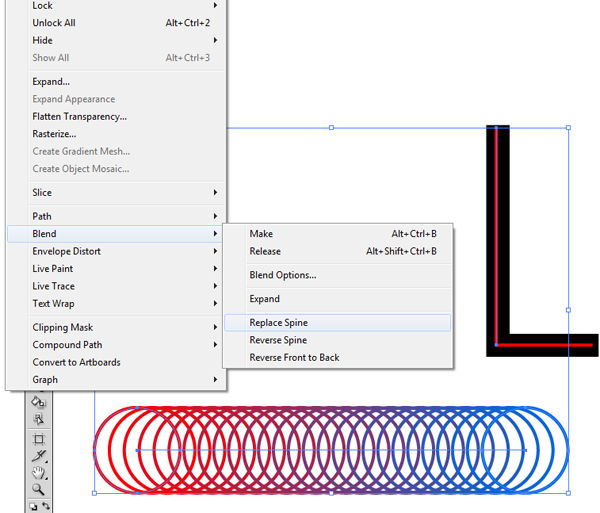The height and width of the screenshot is (513, 600).
Task: Select the Slice tool
Action: click(38, 456)
